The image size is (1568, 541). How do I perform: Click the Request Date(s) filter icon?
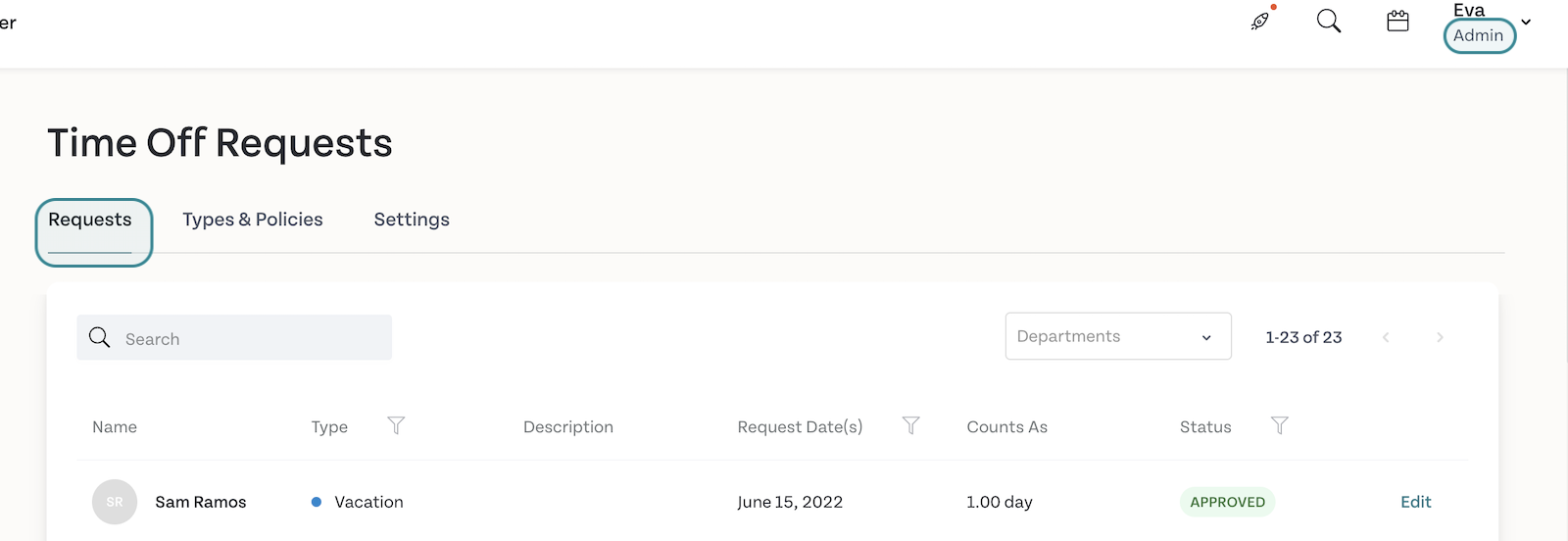click(911, 425)
